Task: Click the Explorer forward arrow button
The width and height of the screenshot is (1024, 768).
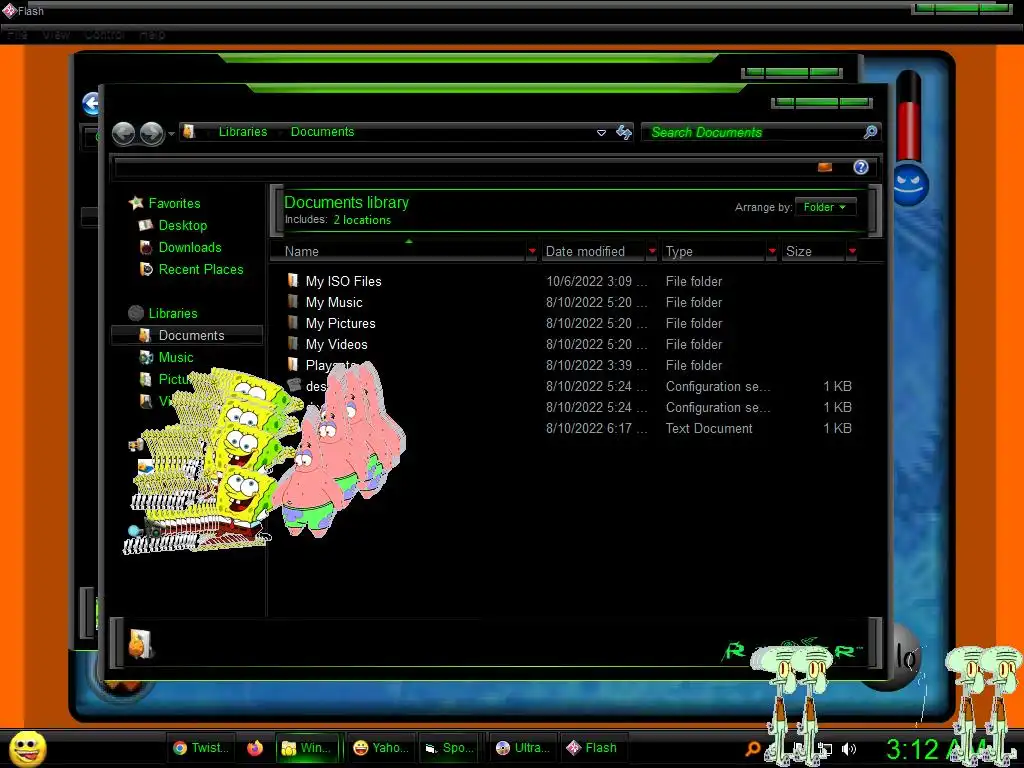Action: pyautogui.click(x=152, y=133)
